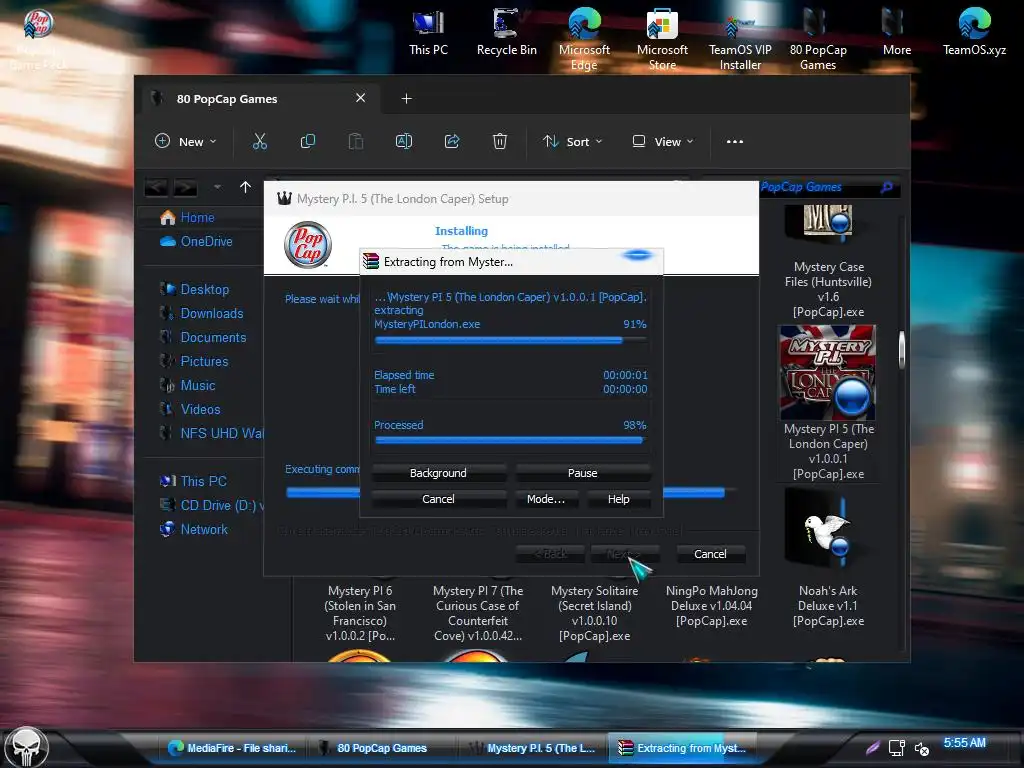1024x768 pixels.
Task: Switch to MediaFire taskbar window
Action: click(232, 748)
